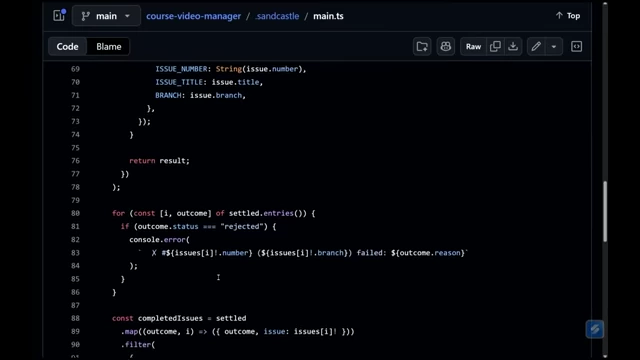Open the symbols panel icon

tap(576, 47)
